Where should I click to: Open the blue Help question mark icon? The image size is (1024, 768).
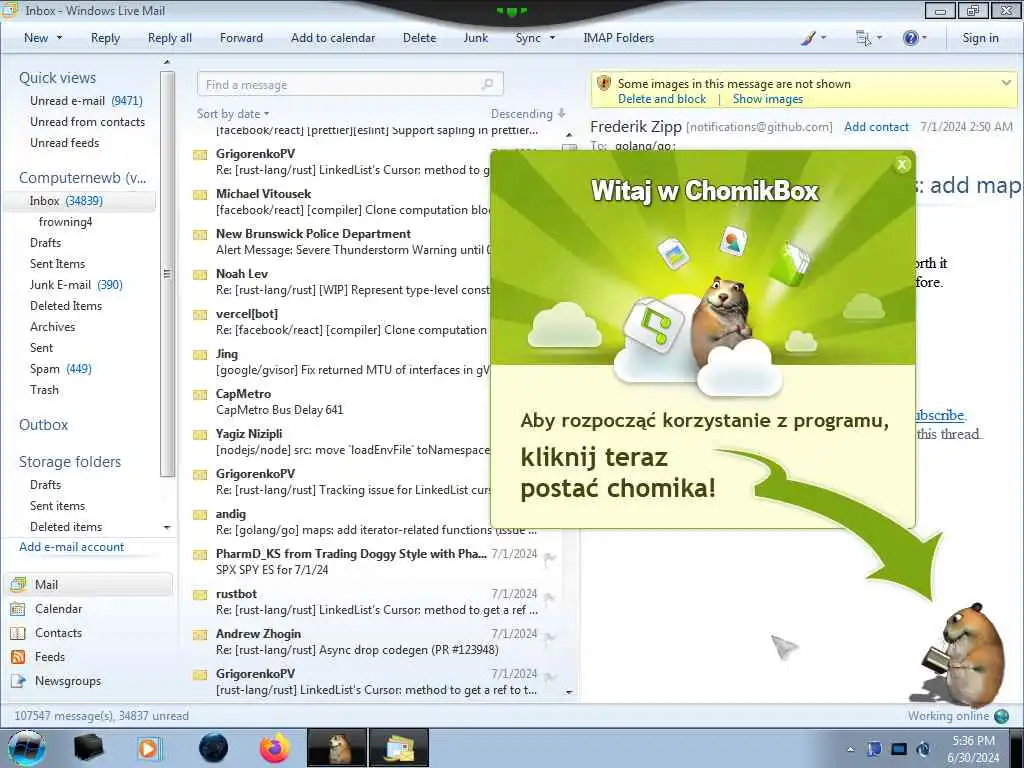[910, 38]
